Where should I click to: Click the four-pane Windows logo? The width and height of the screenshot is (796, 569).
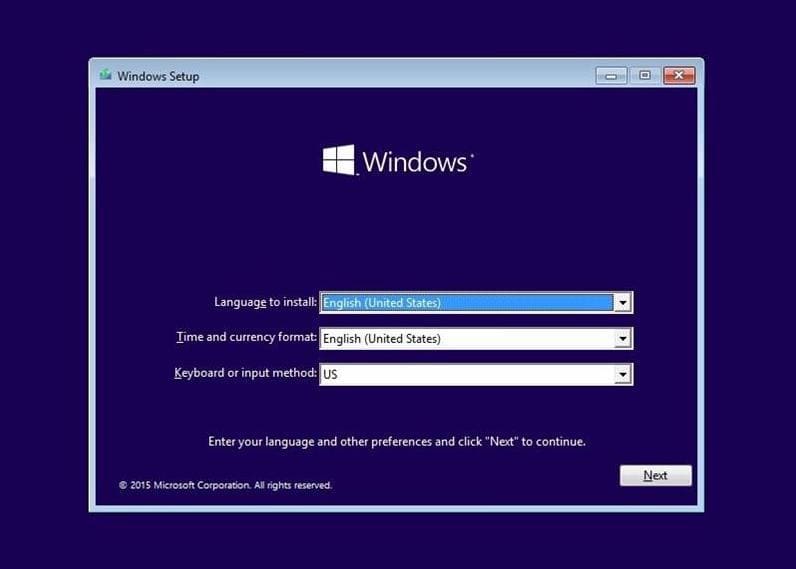(338, 160)
